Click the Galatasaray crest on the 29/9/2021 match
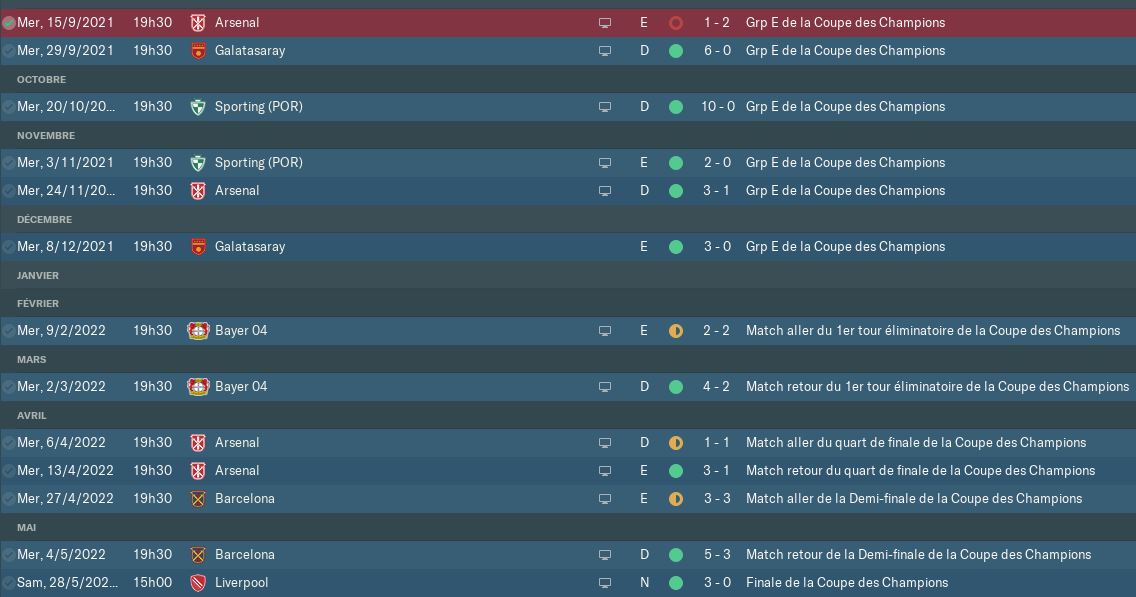Viewport: 1136px width, 597px height. pos(198,51)
